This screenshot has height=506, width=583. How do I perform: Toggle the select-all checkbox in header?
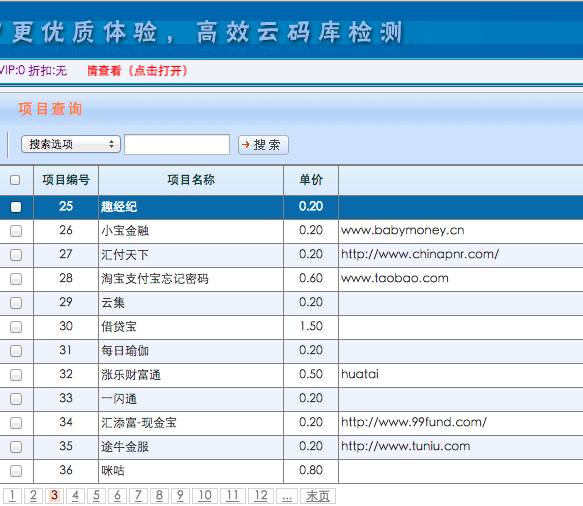coord(15,180)
